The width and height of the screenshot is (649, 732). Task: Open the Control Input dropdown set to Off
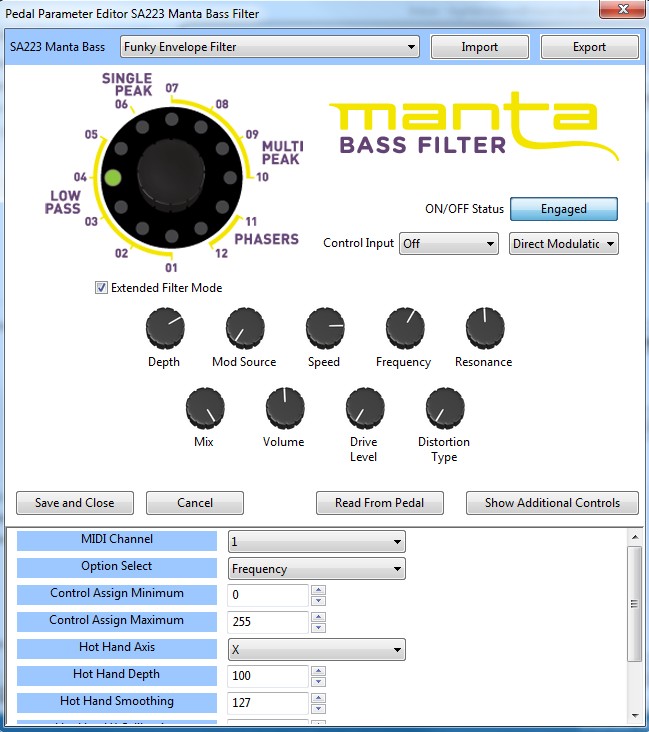[449, 243]
